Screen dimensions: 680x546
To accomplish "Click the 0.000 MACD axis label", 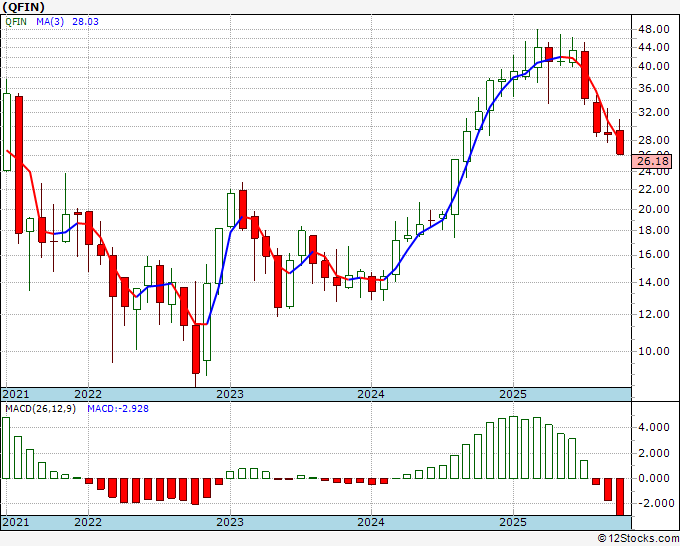I will point(654,478).
